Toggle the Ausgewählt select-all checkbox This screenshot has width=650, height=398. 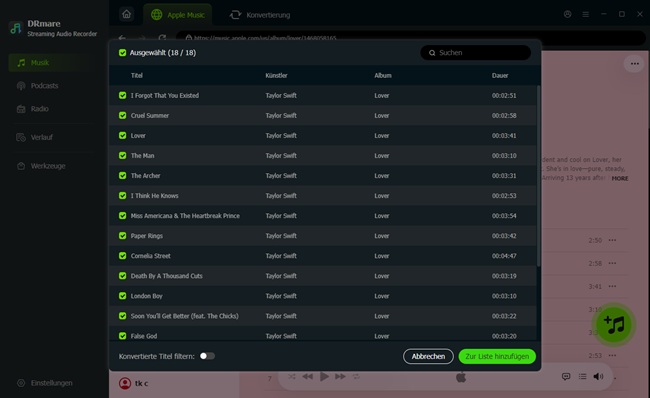122,53
